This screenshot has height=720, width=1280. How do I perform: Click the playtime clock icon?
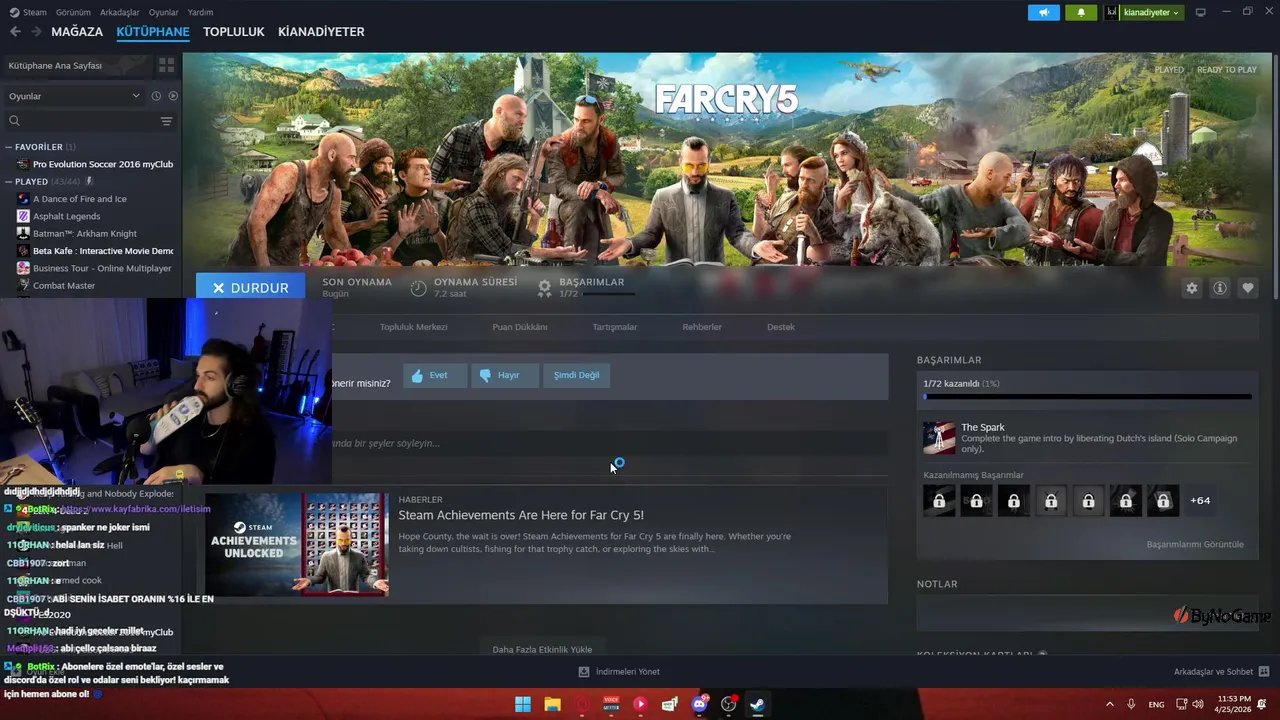click(x=419, y=288)
